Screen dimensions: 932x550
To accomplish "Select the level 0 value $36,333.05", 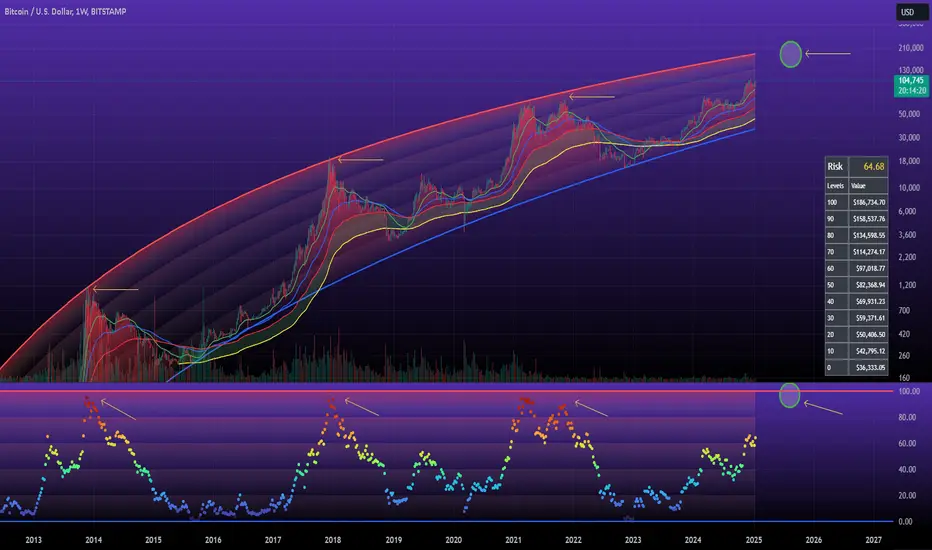I will [868, 367].
